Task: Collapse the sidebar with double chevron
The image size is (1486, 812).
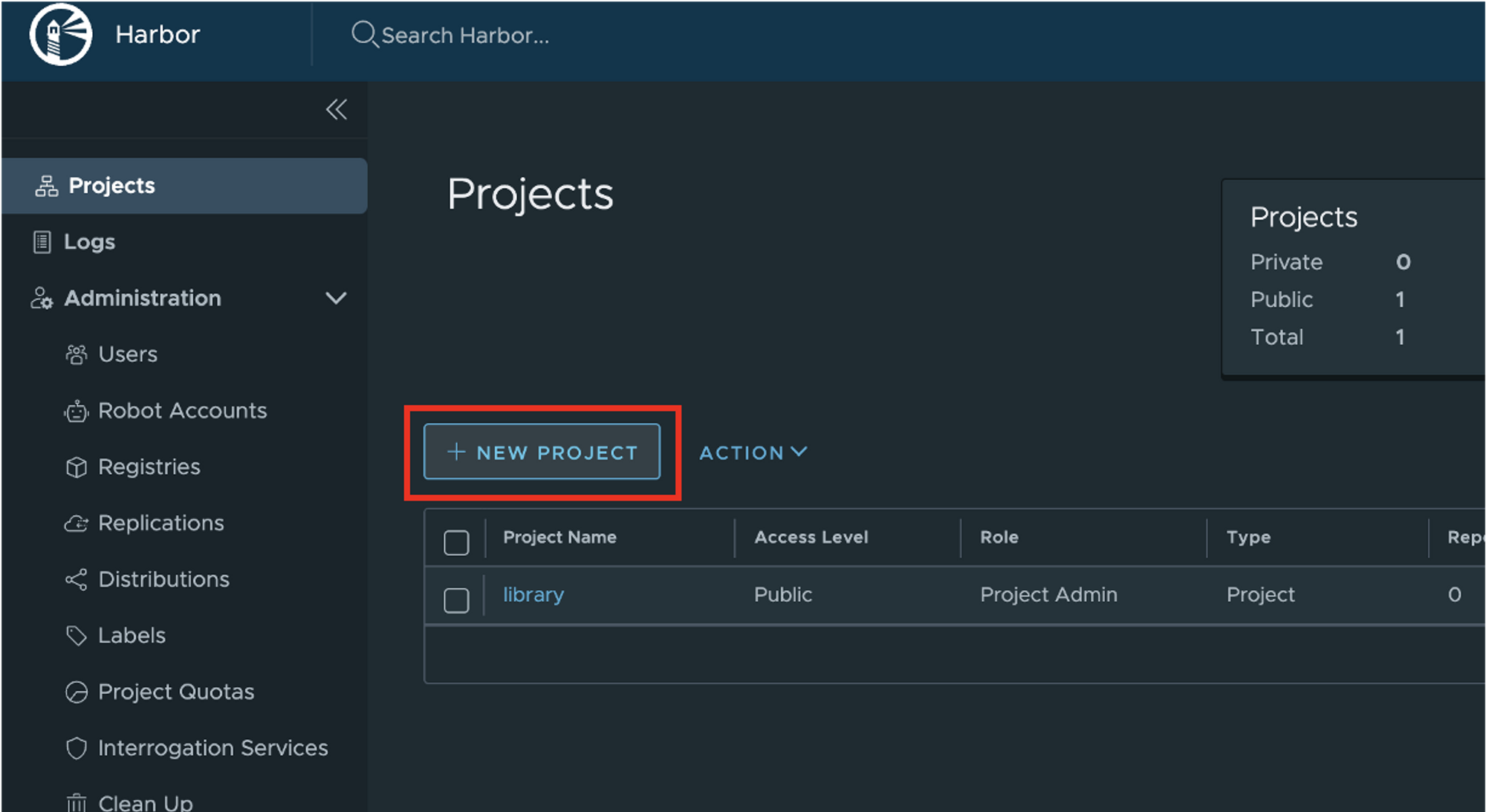Action: 337,110
